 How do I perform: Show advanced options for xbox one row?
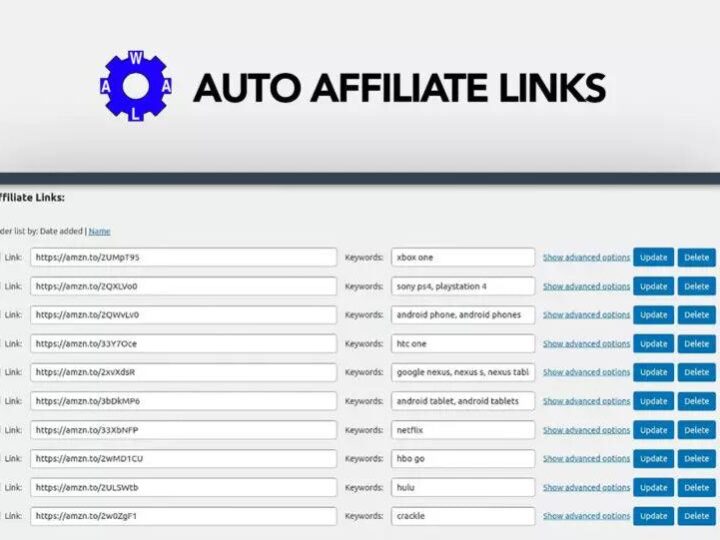coord(586,257)
